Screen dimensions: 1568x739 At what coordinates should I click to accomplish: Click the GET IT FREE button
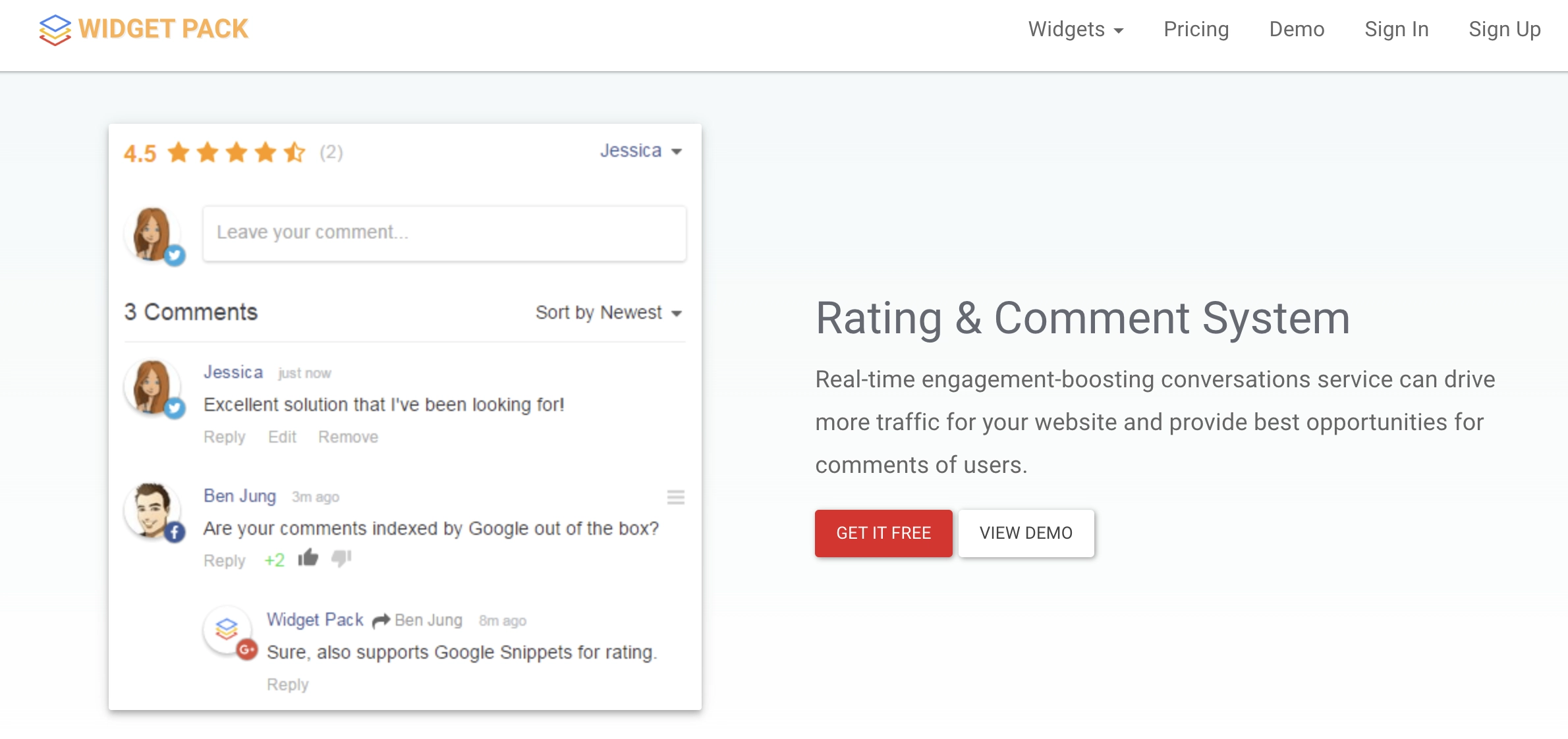[x=883, y=533]
